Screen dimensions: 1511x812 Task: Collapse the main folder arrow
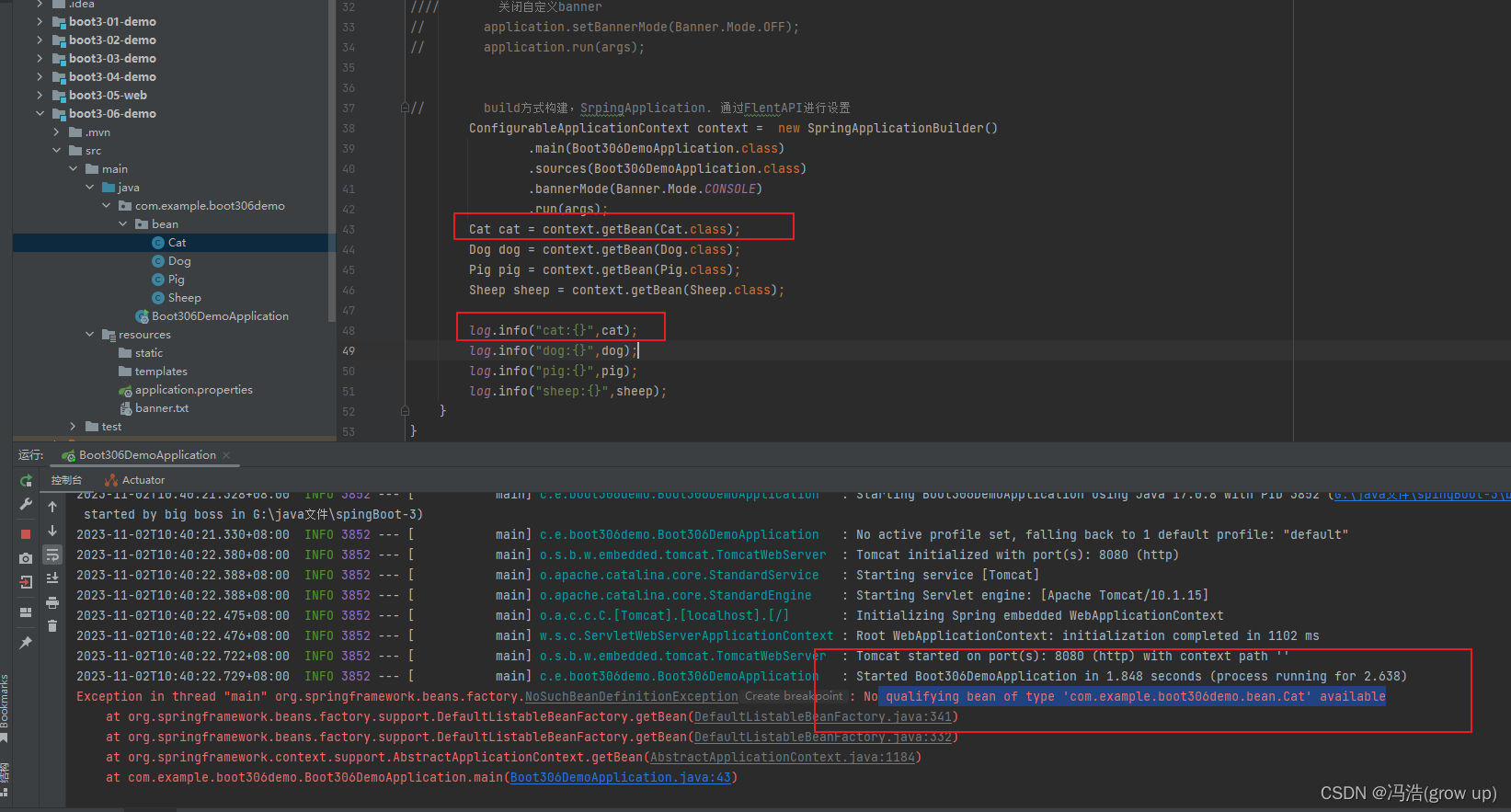pos(73,168)
